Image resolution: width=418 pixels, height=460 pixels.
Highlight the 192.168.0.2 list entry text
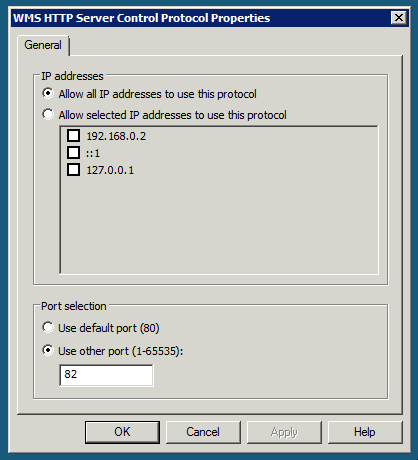coord(116,136)
